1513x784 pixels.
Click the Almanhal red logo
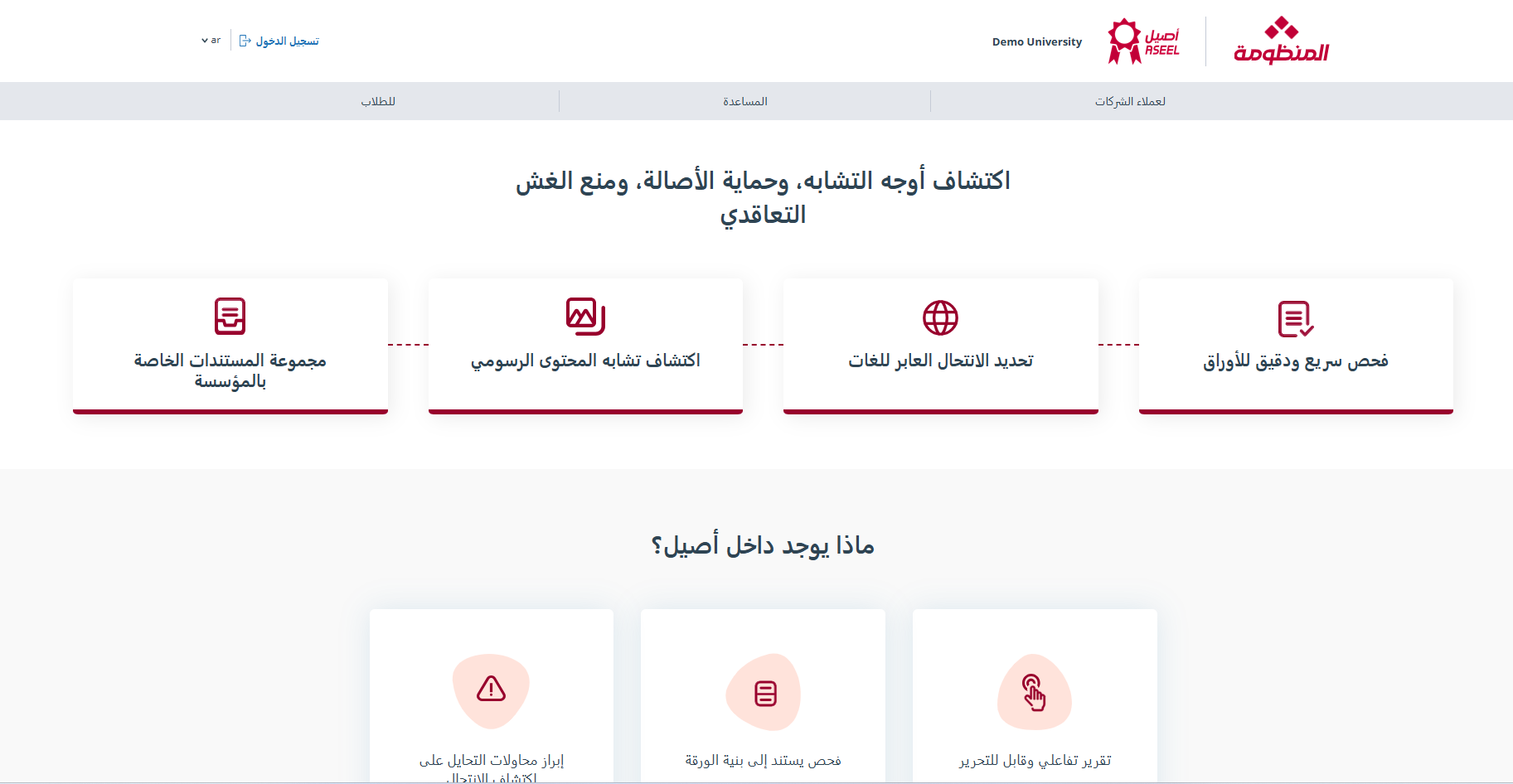(1281, 41)
